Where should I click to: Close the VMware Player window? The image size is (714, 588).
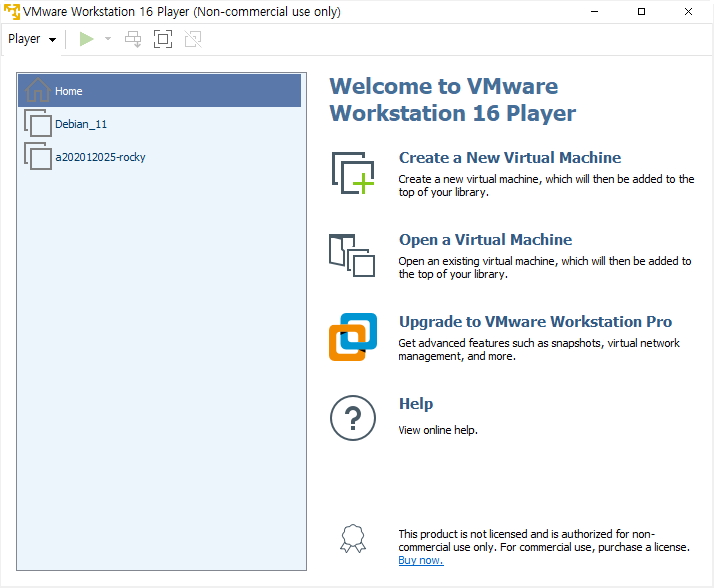[x=688, y=11]
